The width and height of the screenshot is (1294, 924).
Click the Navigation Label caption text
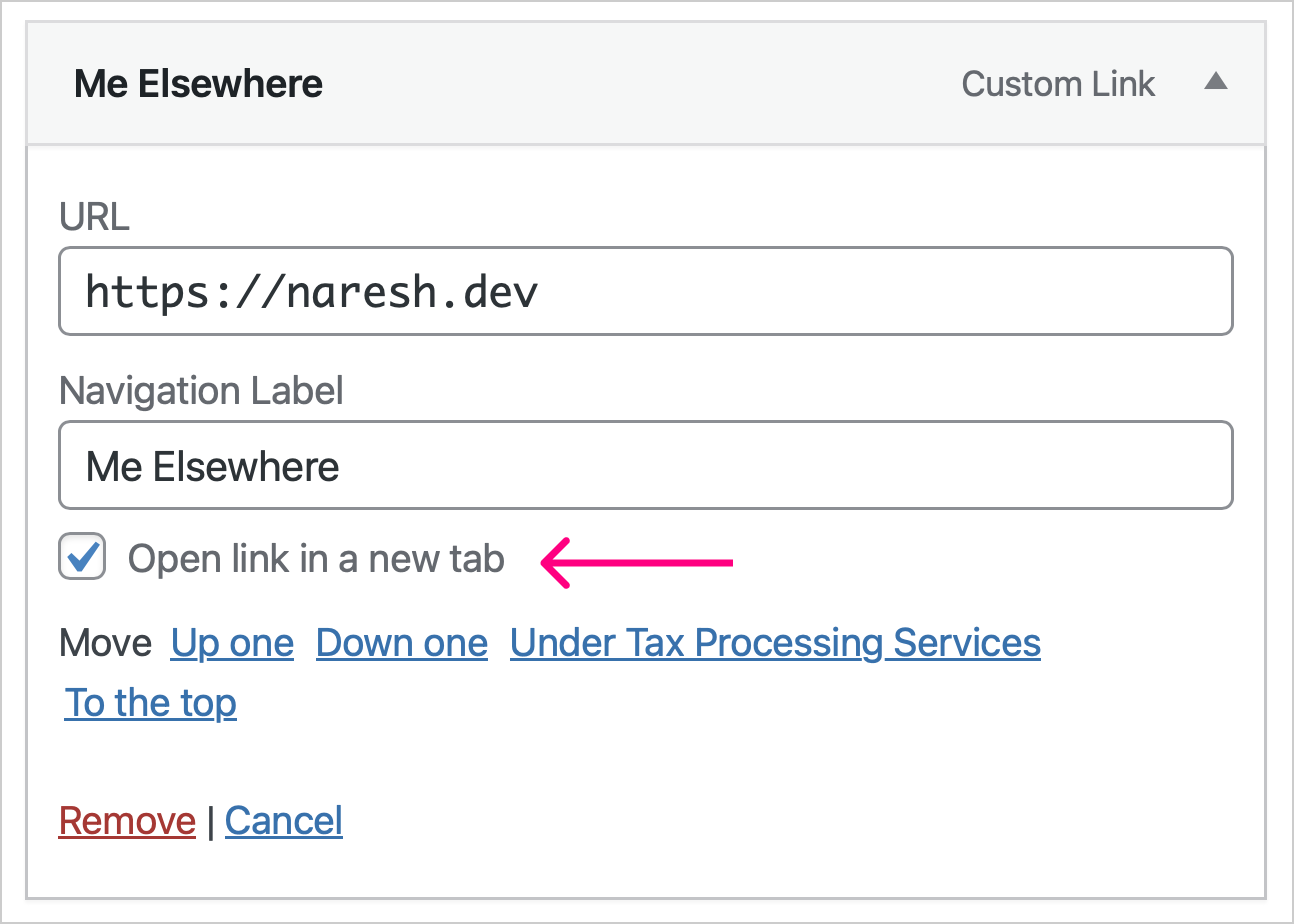click(x=201, y=391)
